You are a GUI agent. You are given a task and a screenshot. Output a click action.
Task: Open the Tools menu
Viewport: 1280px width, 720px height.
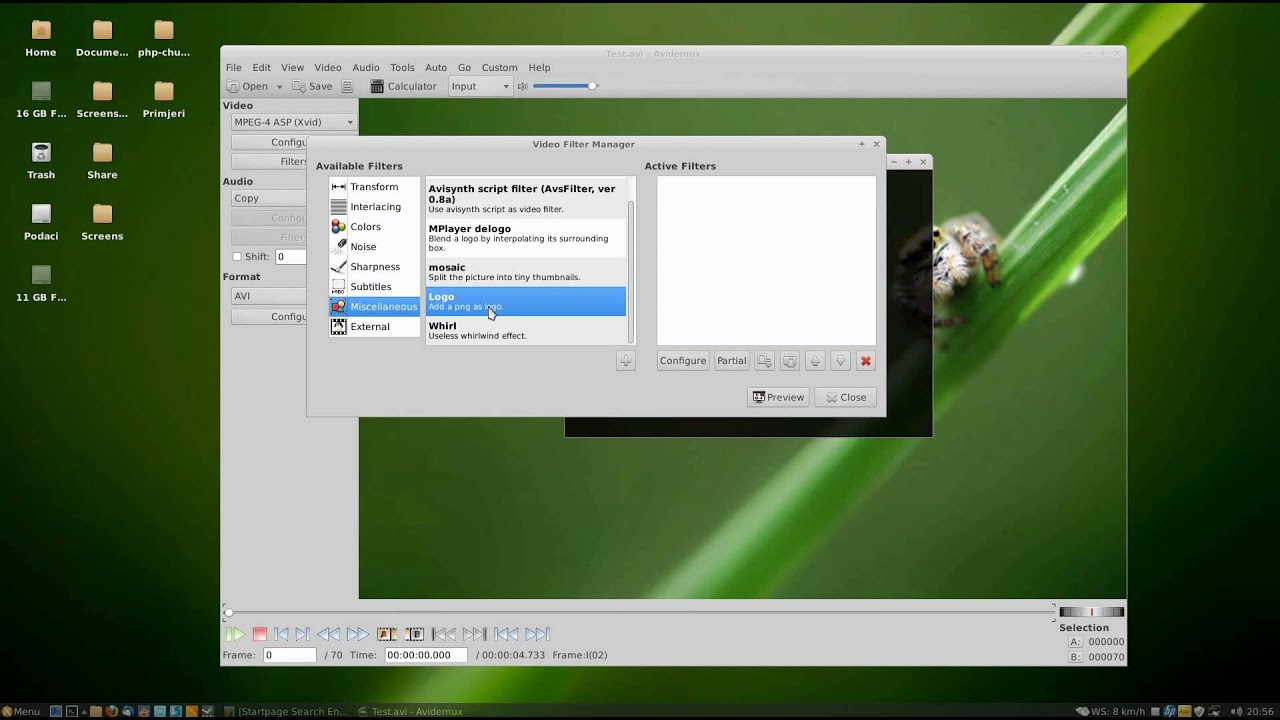click(402, 68)
